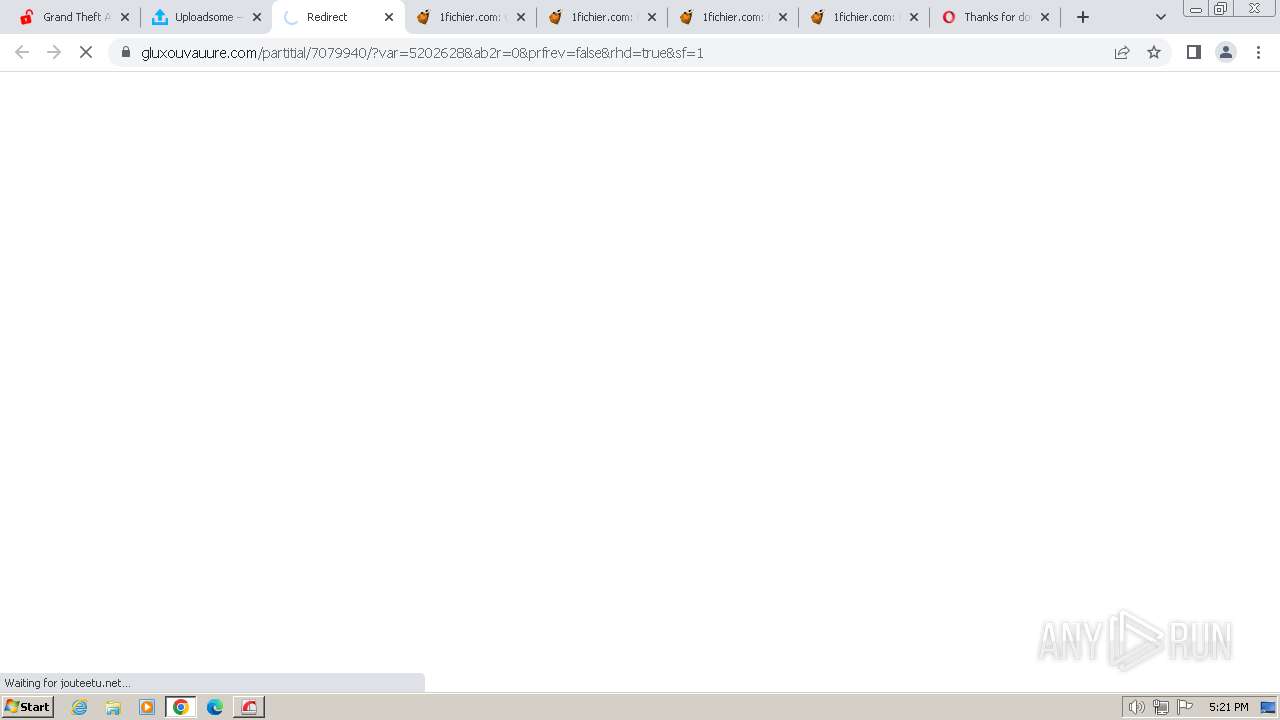Go back to previous page

pos(22,52)
